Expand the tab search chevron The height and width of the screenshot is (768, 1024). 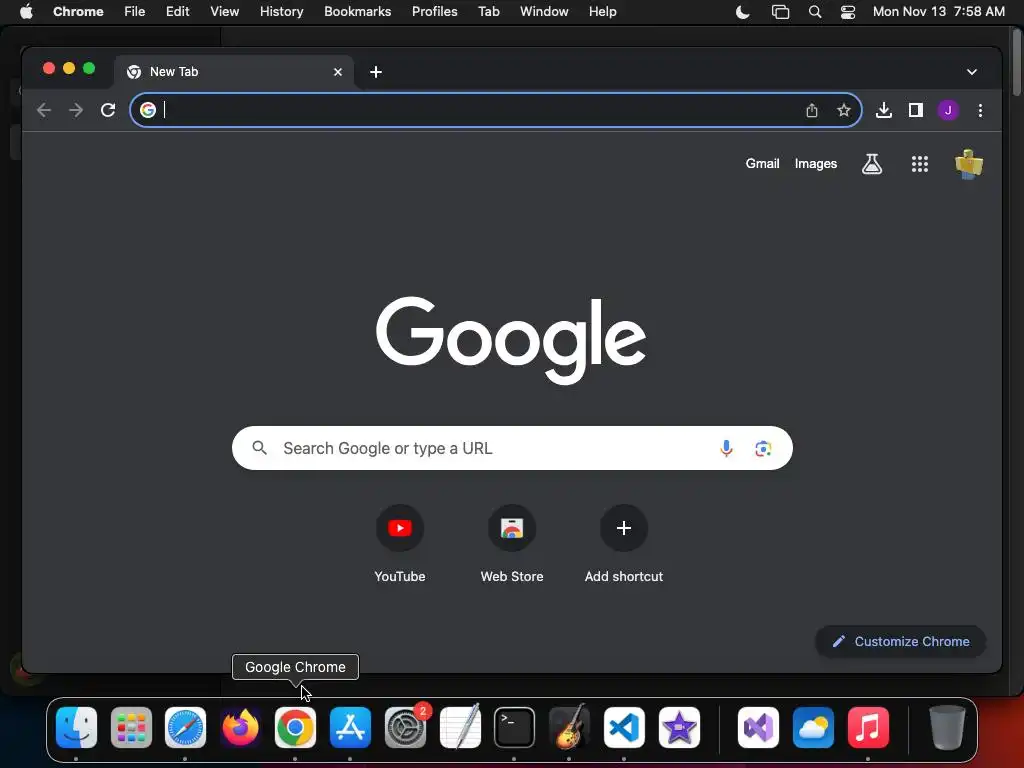coord(972,72)
